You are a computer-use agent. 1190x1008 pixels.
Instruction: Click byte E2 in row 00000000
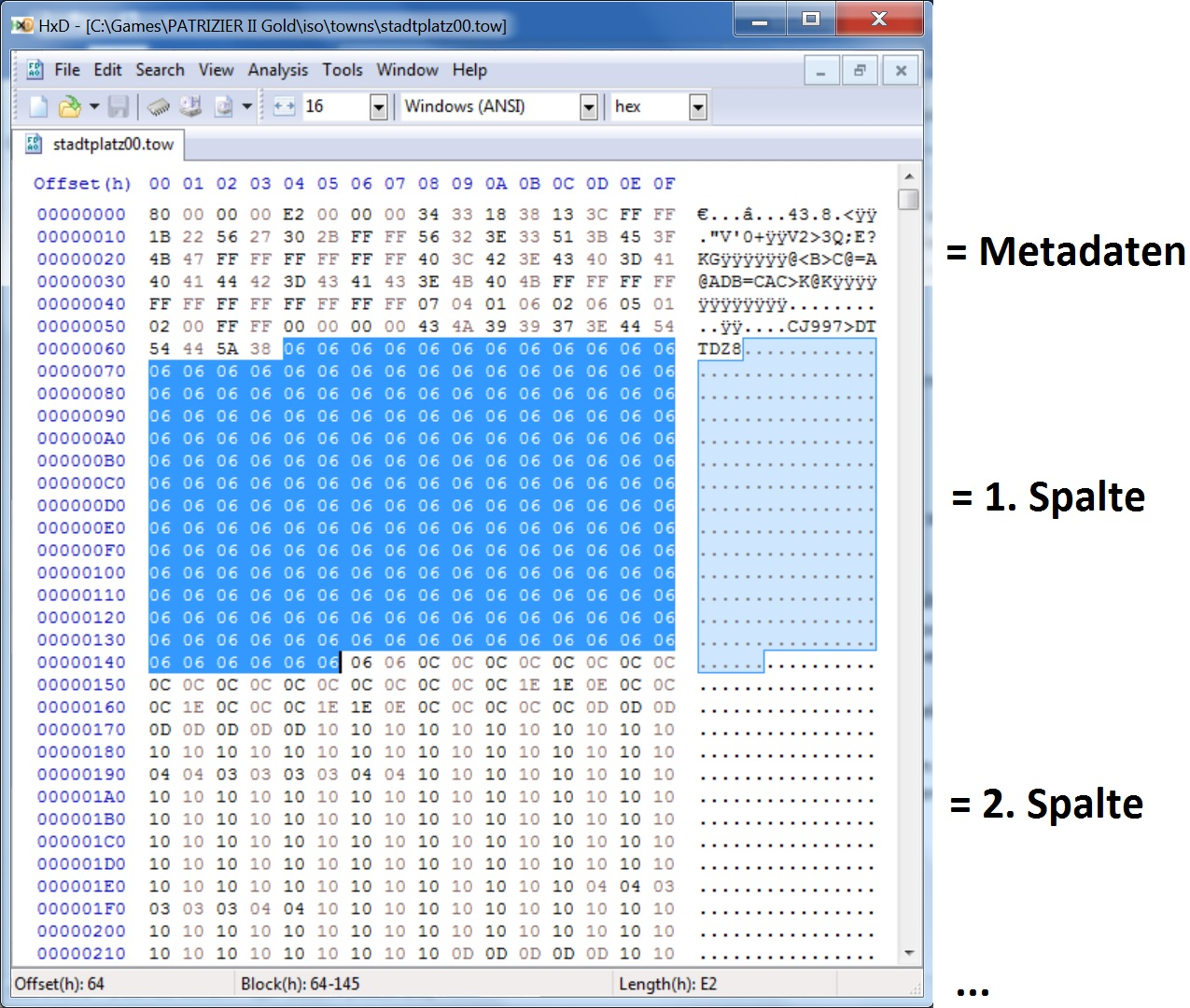[294, 215]
